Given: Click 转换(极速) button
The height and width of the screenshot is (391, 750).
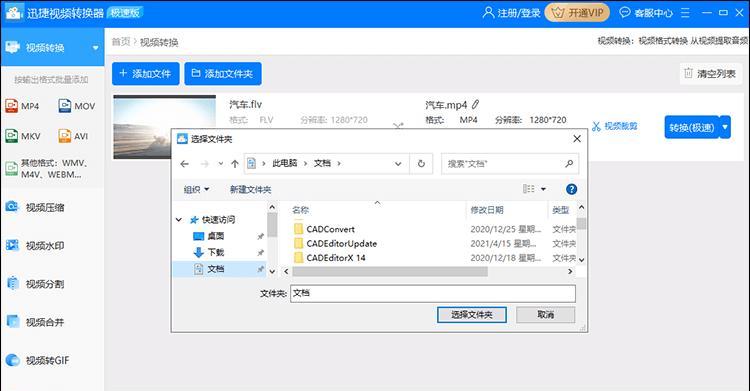Looking at the screenshot, I should 692,127.
